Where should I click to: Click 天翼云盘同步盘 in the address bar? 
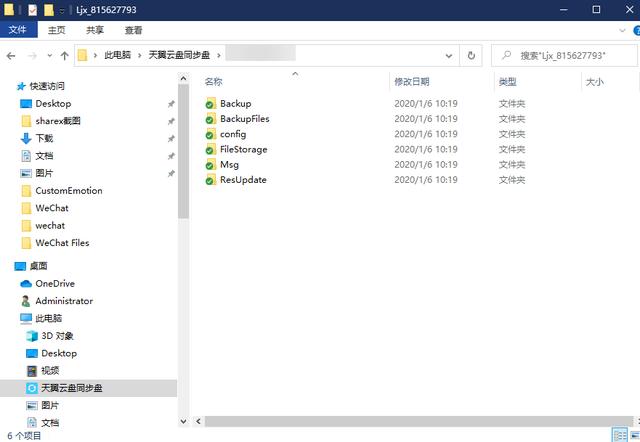click(179, 55)
